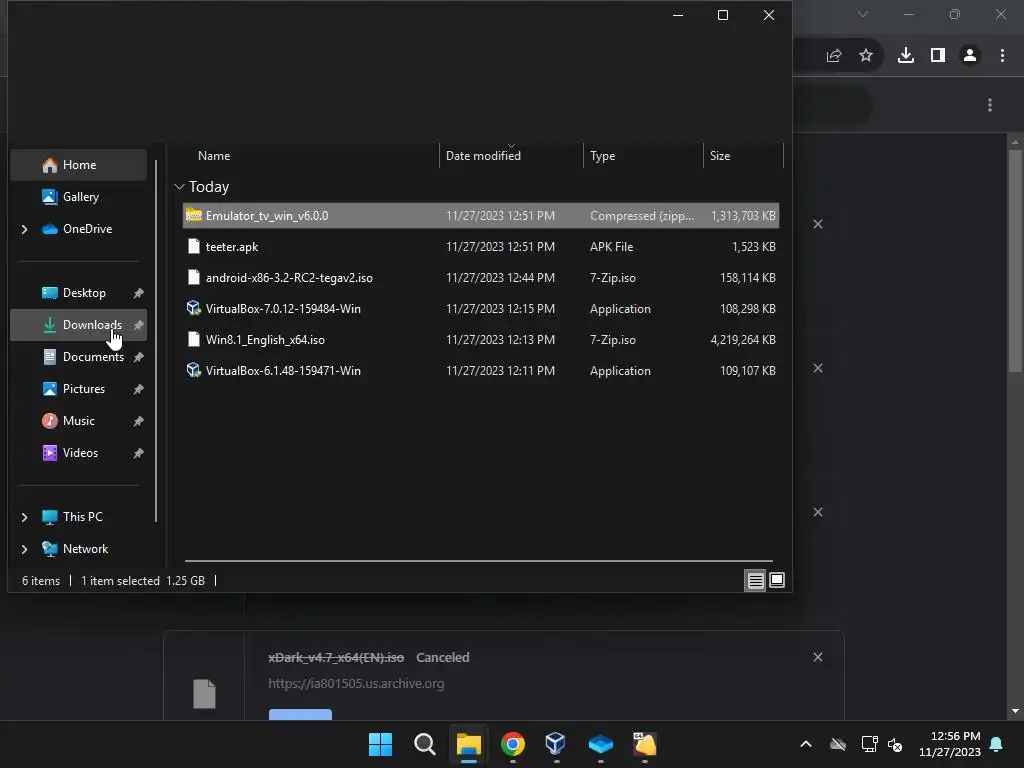Expand the OneDrive tree node
The width and height of the screenshot is (1024, 768).
click(x=24, y=229)
